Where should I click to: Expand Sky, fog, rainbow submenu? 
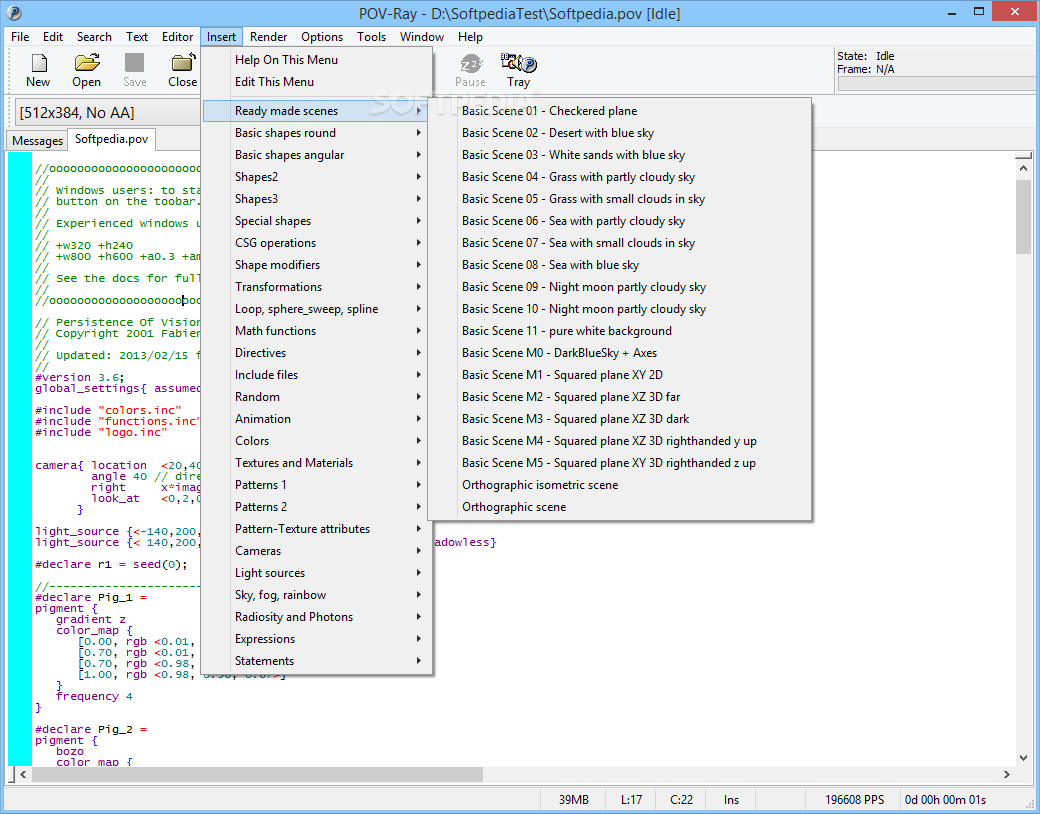(x=317, y=594)
